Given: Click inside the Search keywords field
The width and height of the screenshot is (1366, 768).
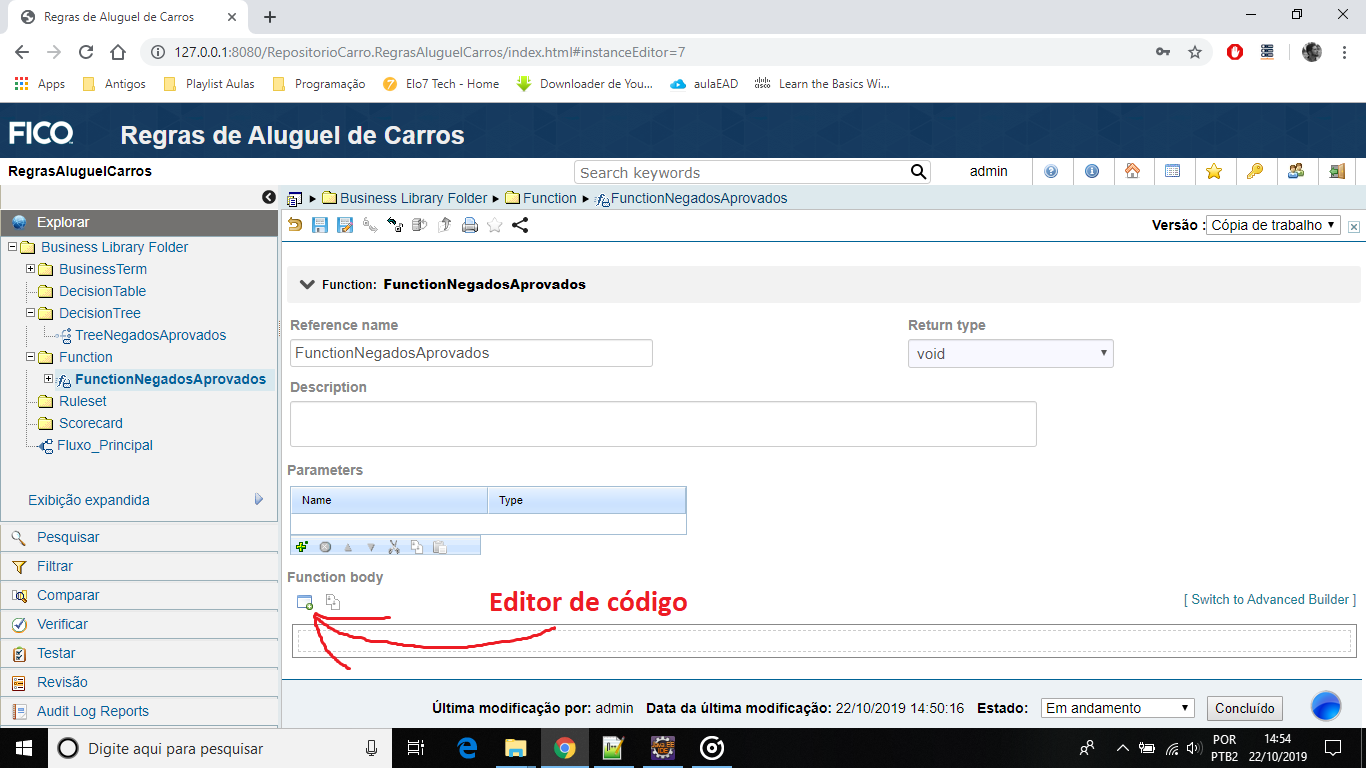Looking at the screenshot, I should [x=740, y=171].
